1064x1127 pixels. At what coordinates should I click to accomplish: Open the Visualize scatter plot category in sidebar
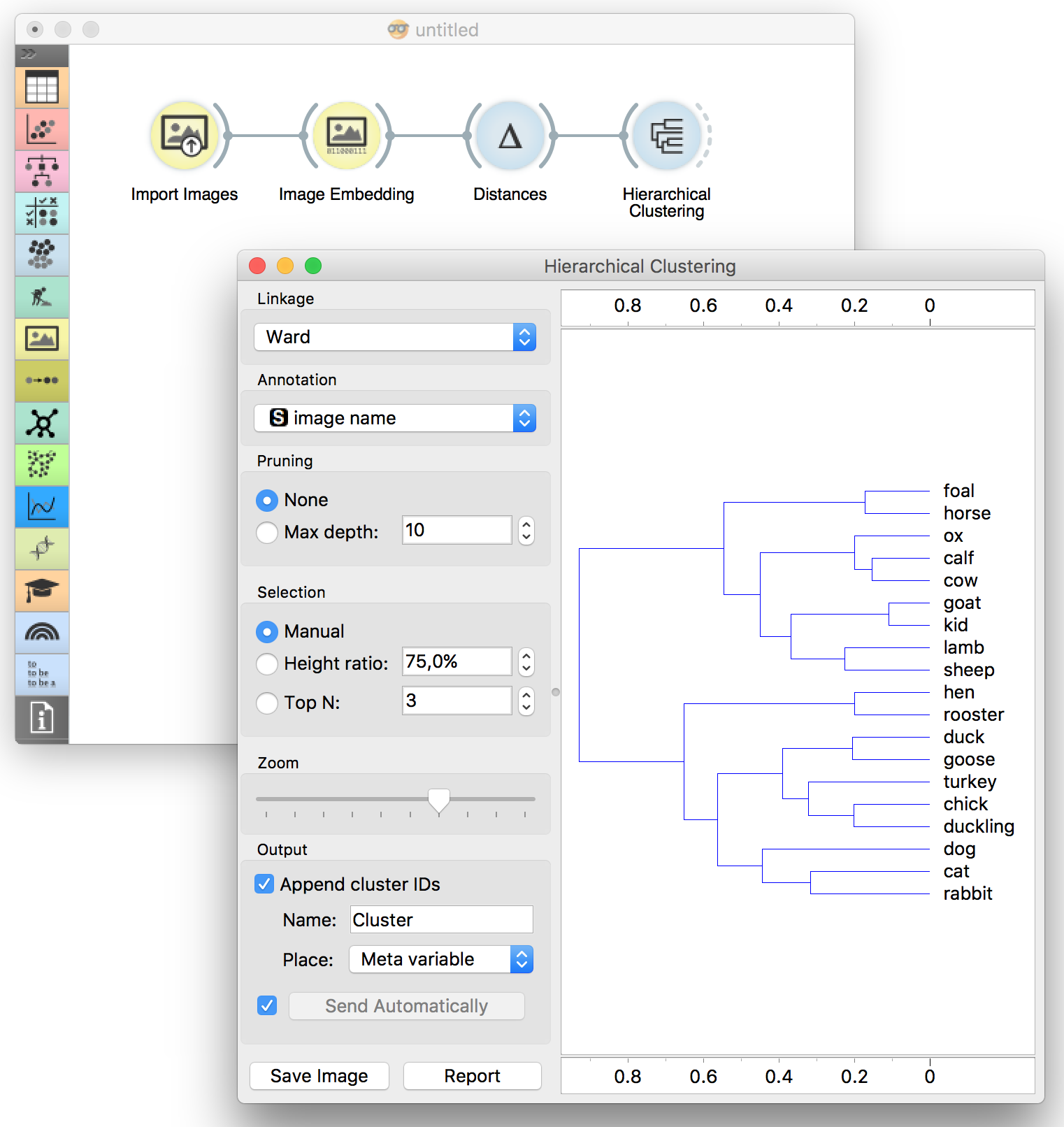tap(42, 130)
